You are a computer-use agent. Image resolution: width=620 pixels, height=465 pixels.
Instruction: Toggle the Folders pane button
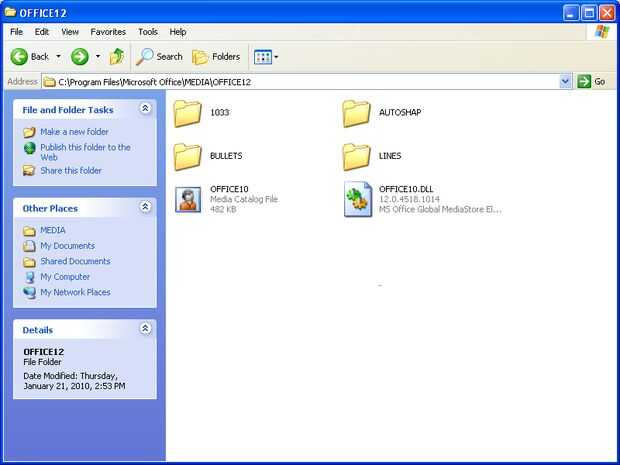pos(217,57)
